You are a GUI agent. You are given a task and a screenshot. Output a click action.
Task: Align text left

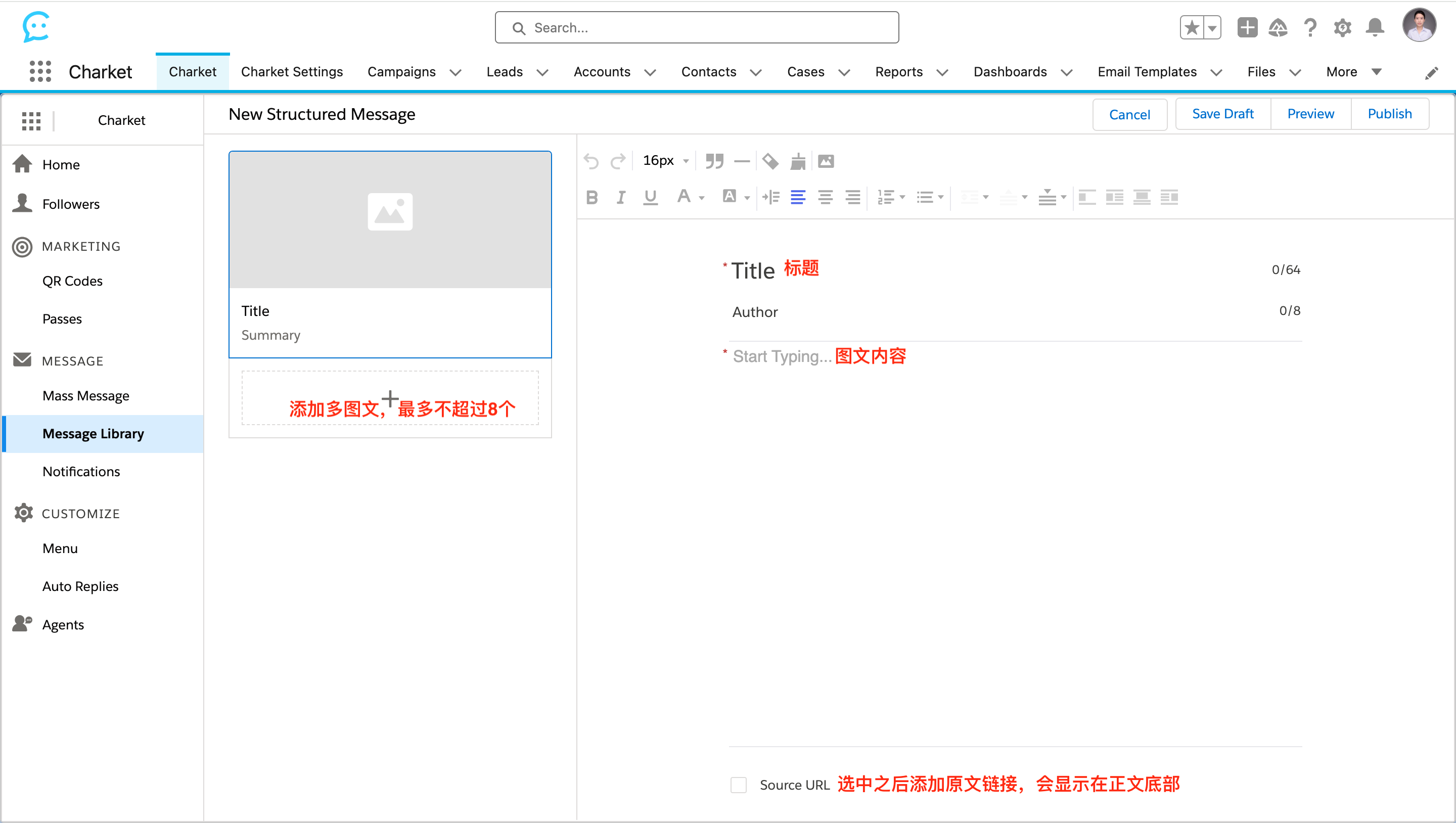(x=798, y=197)
